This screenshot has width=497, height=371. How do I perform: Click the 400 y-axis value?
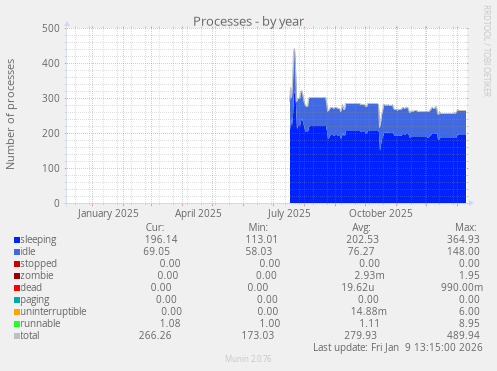click(x=51, y=63)
